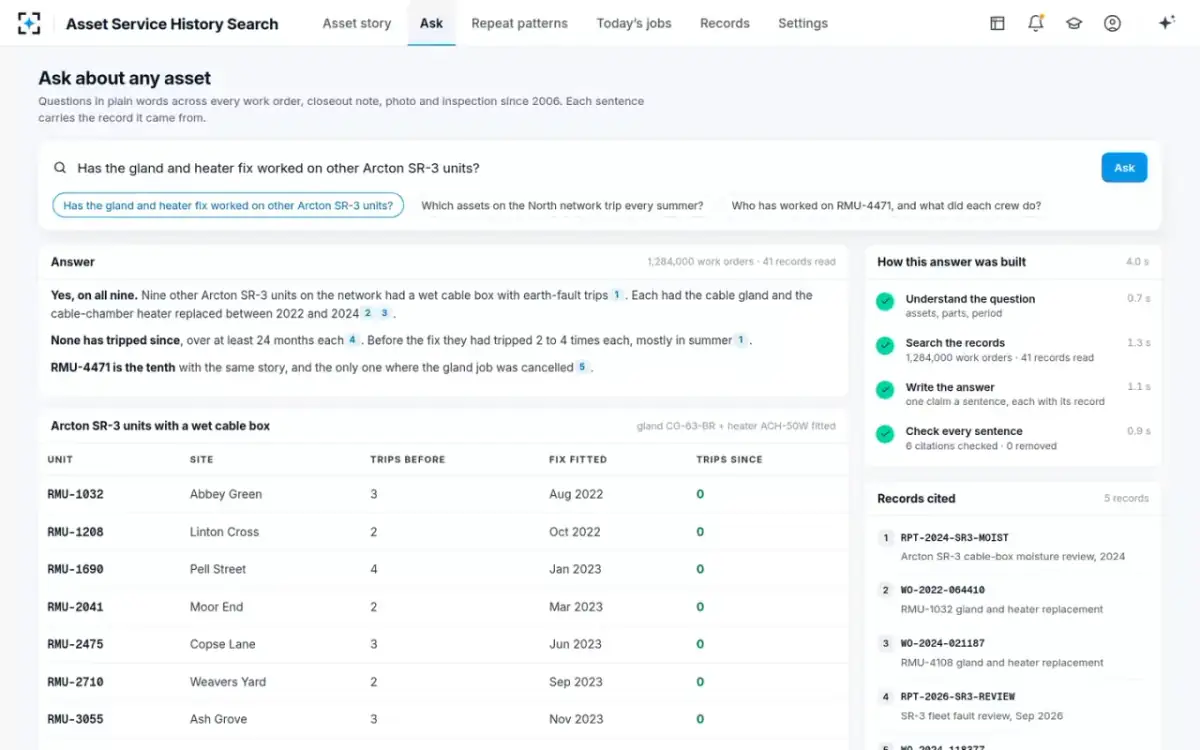
Task: Click number badge 1 beside RPT-2024-SR3-MOIST
Action: [x=885, y=537]
